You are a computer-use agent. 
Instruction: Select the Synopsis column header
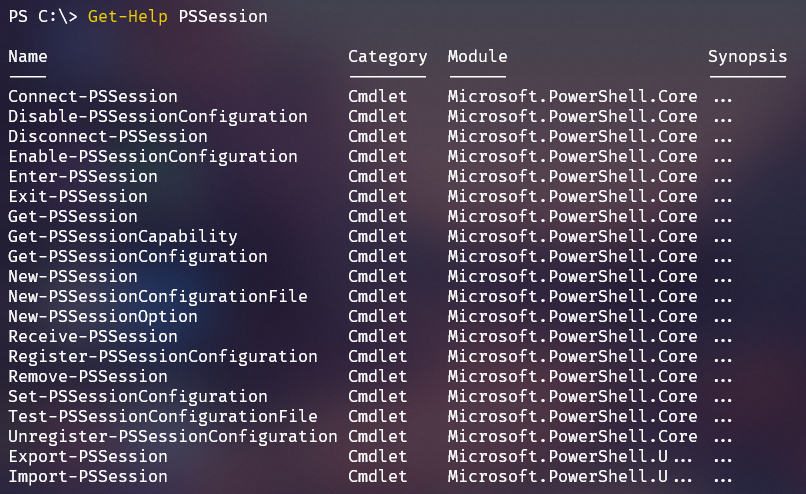tap(747, 57)
